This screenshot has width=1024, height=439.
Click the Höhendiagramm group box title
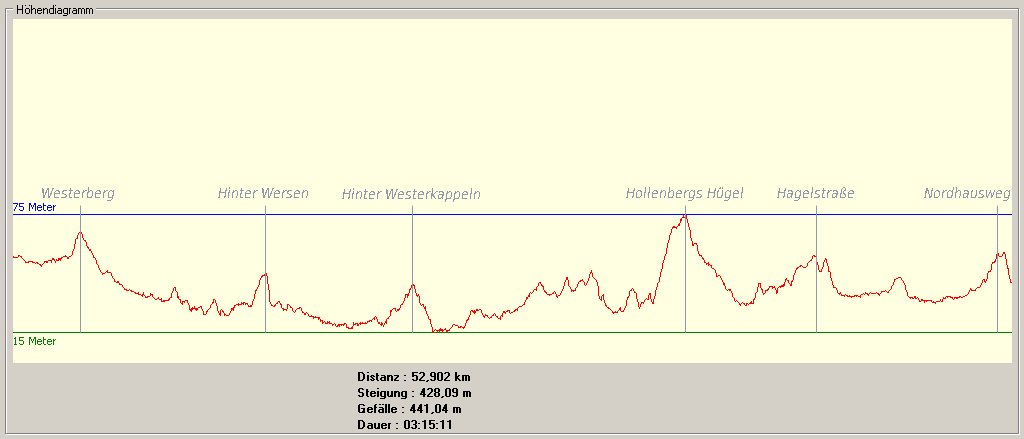click(54, 9)
